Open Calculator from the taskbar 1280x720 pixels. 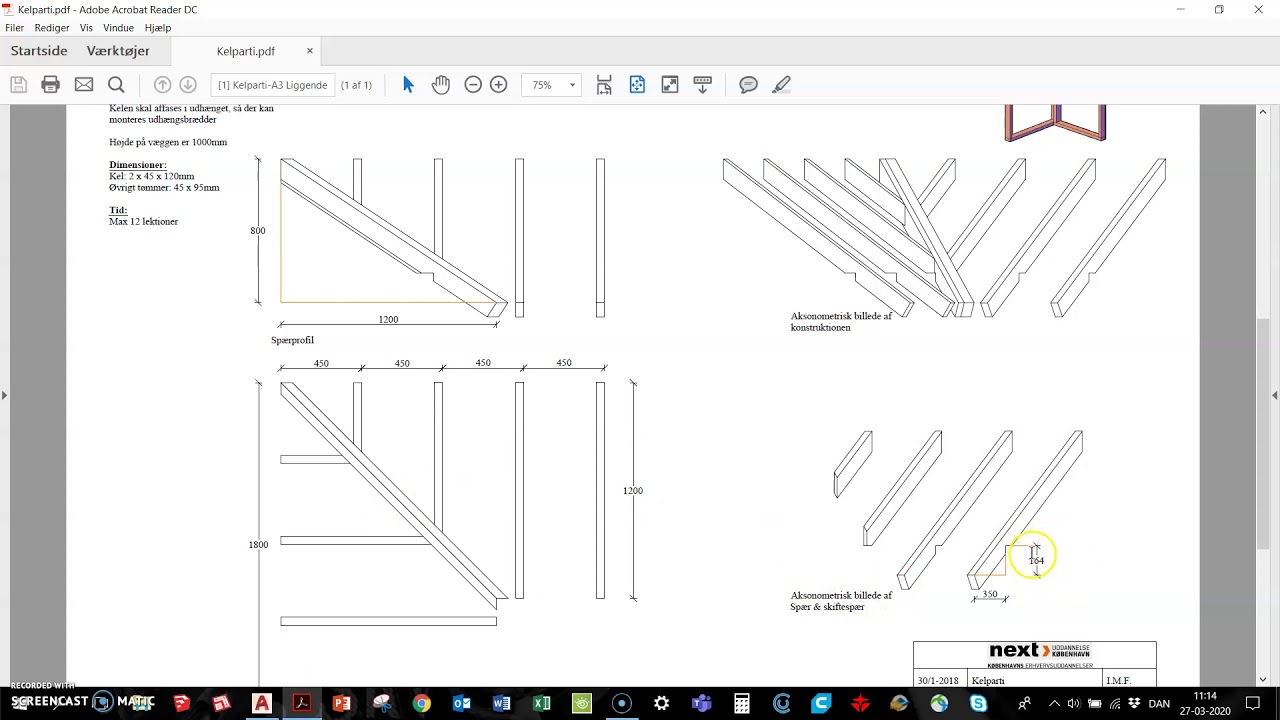(x=741, y=704)
